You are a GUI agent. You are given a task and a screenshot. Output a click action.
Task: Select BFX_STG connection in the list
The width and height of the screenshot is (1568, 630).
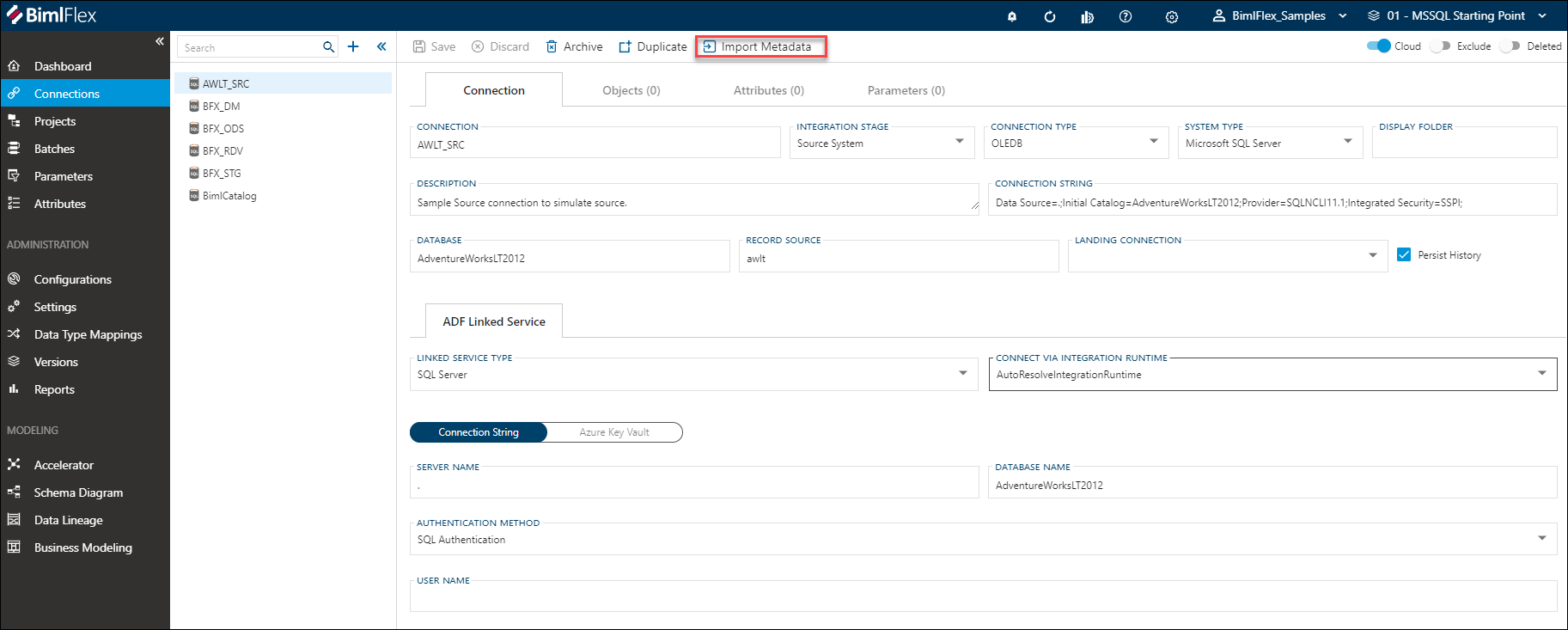point(222,174)
